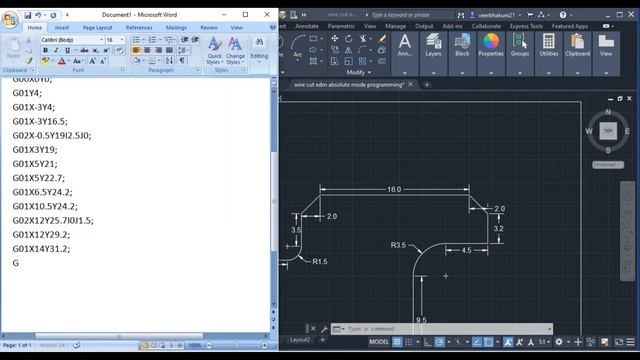Screen dimensions: 640x360
Task: Toggle Bold in Word font group
Action: tap(45, 51)
